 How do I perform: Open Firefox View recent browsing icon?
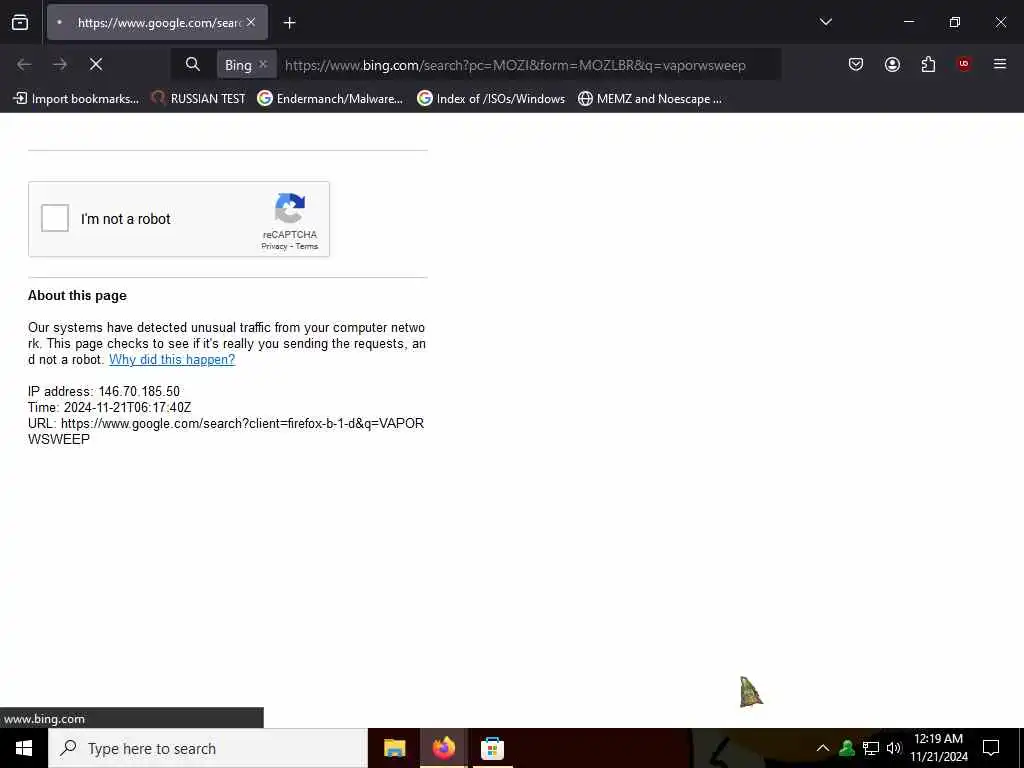20,23
